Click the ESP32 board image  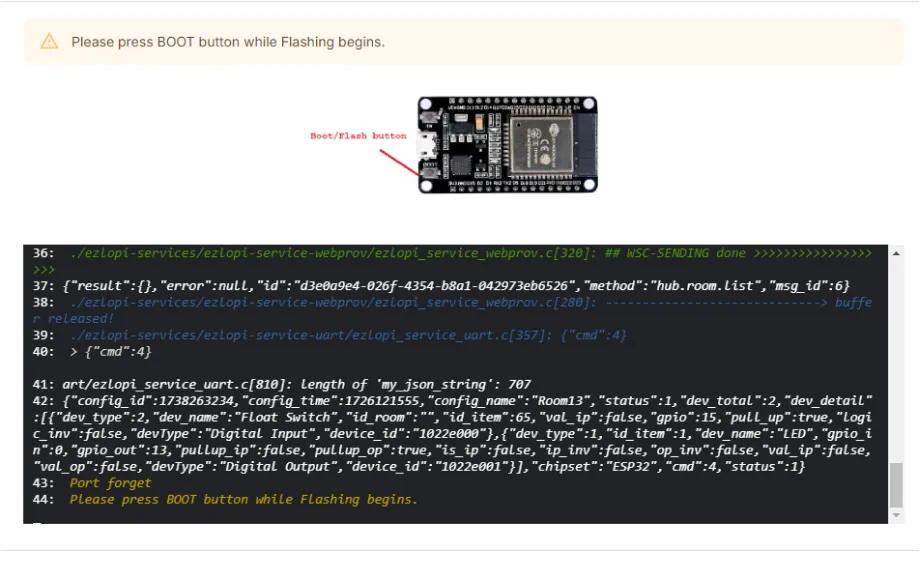point(508,145)
